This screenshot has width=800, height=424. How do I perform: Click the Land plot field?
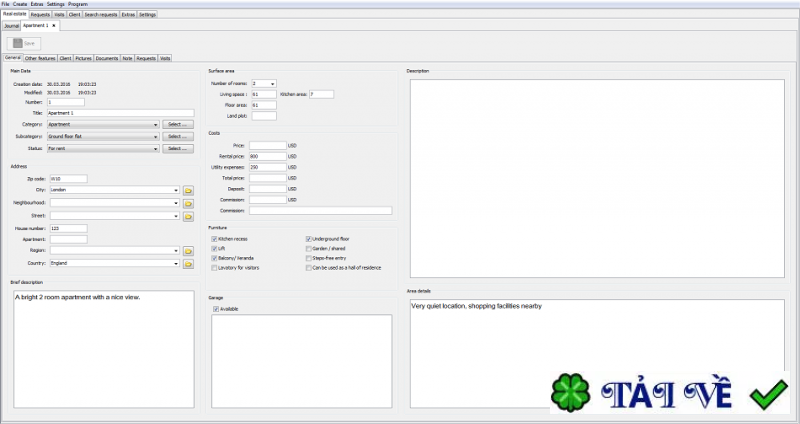(x=264, y=116)
